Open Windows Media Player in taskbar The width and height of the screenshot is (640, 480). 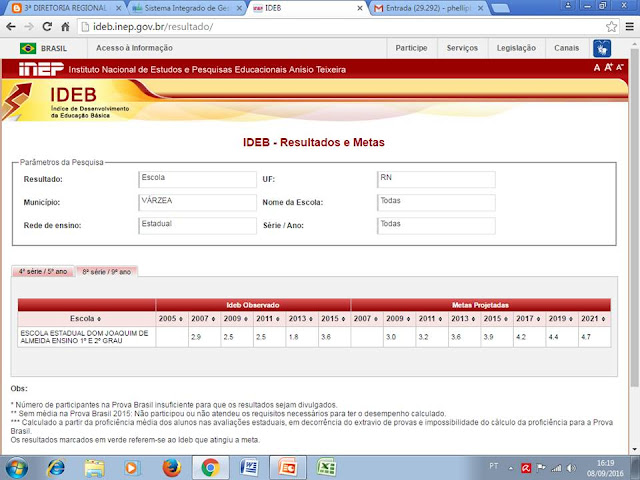(x=131, y=468)
